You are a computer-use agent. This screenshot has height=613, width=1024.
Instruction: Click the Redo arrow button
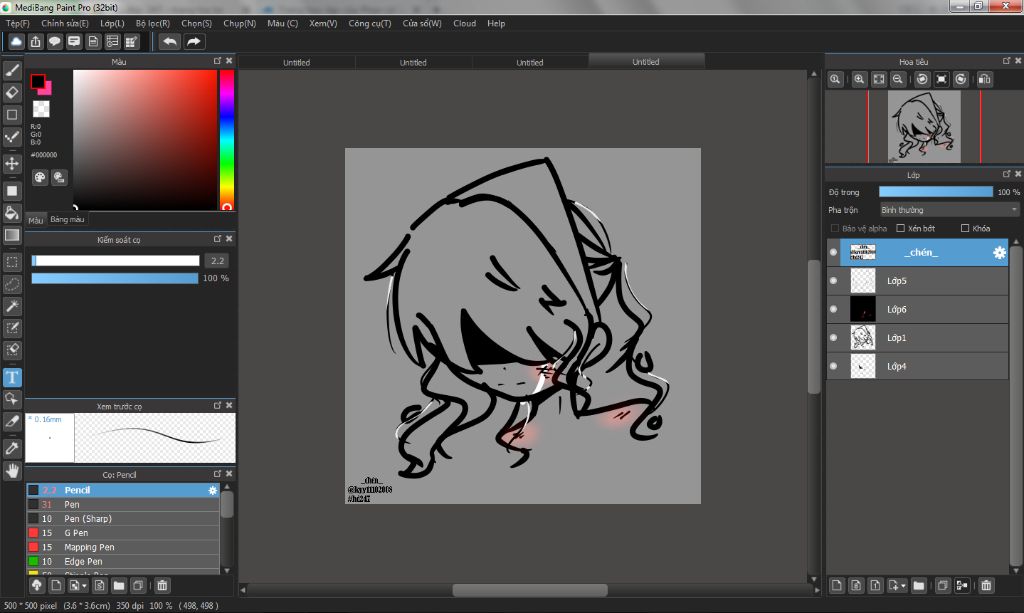[194, 42]
